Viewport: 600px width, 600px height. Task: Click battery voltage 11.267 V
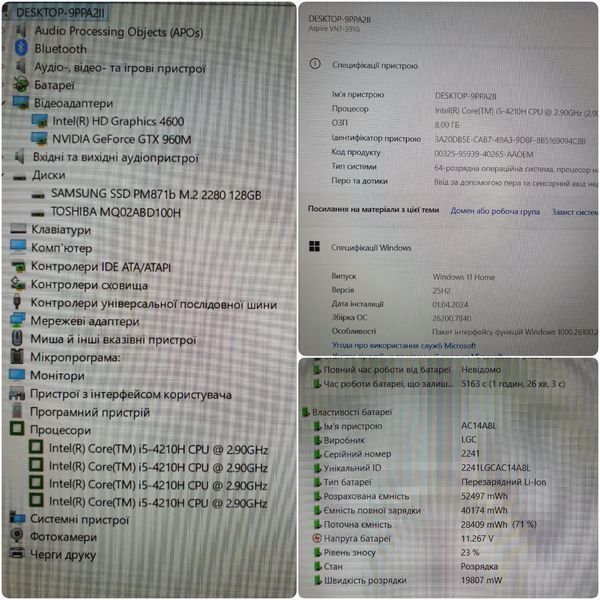(x=477, y=538)
